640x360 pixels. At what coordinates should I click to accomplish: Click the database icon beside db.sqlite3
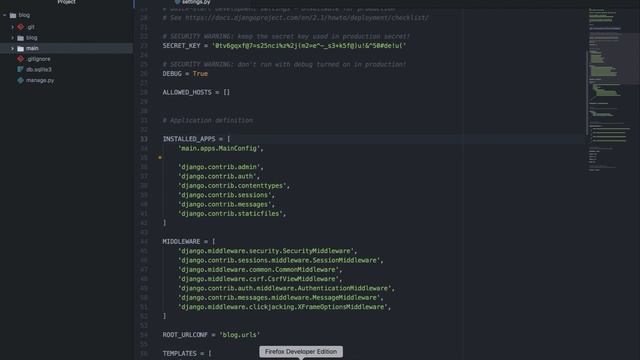(x=20, y=69)
